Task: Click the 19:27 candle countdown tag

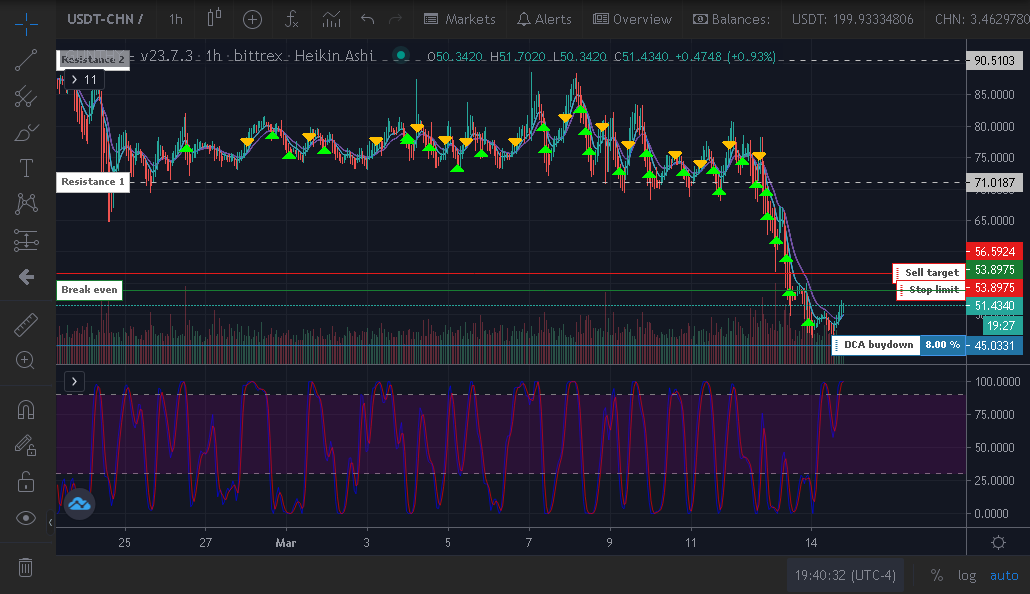Action: (1001, 325)
